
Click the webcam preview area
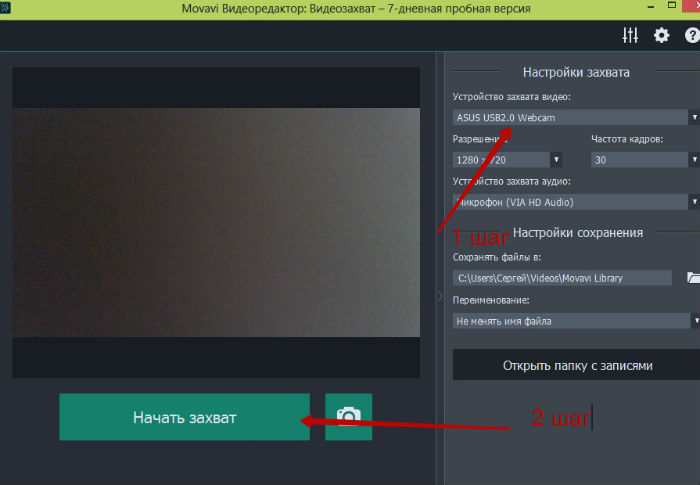[216, 222]
